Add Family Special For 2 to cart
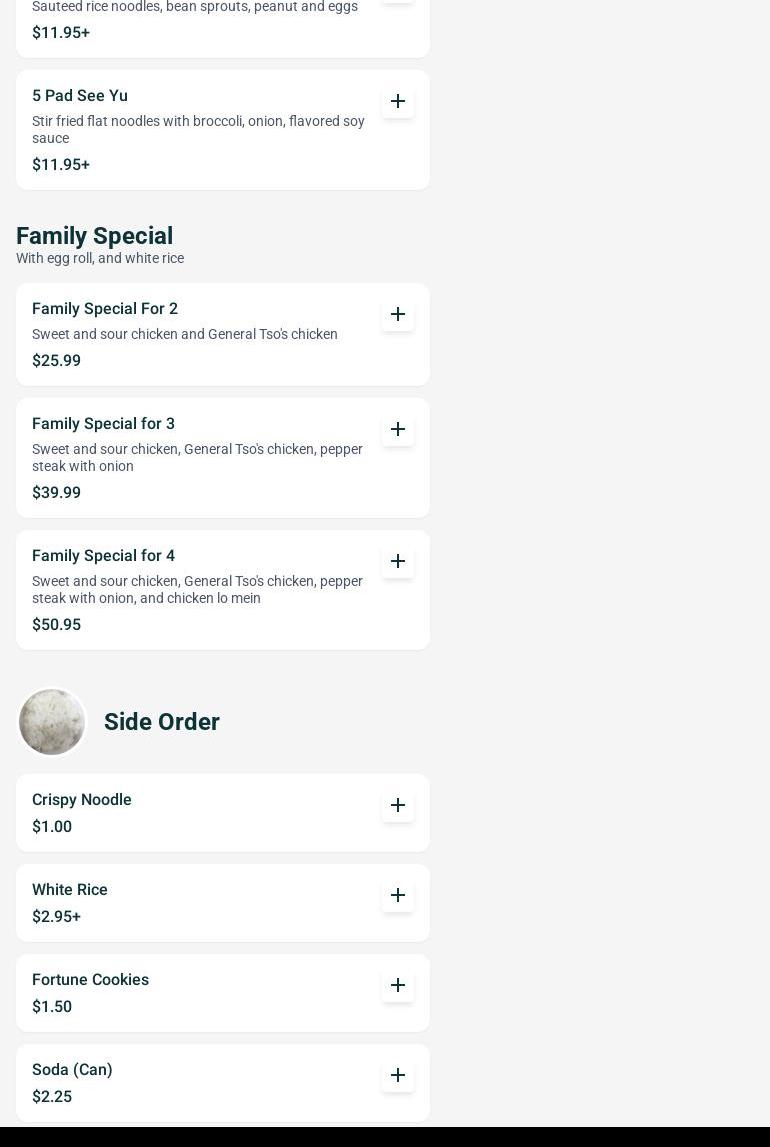 point(398,314)
